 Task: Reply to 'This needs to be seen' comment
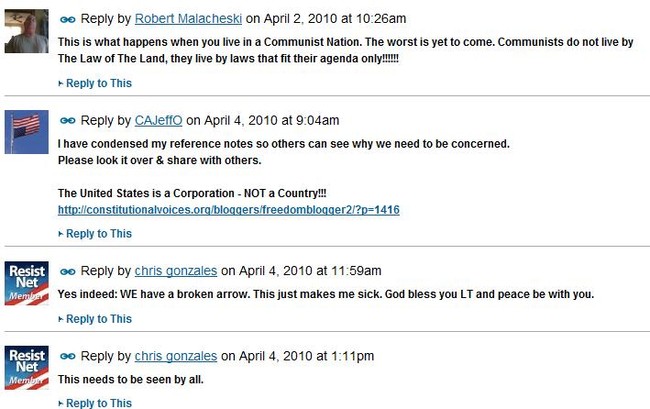[x=99, y=403]
